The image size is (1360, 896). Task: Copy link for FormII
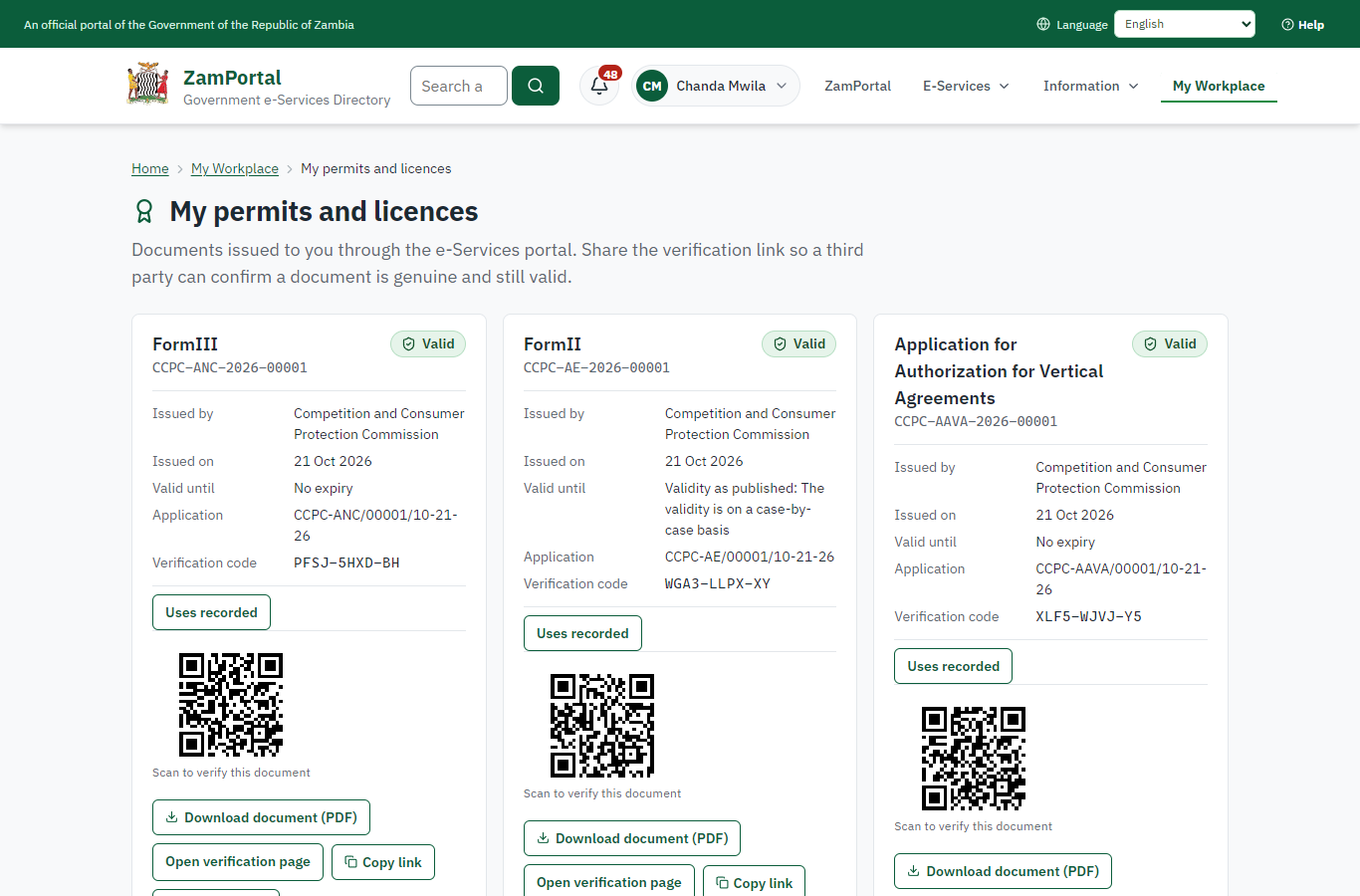pyautogui.click(x=755, y=881)
